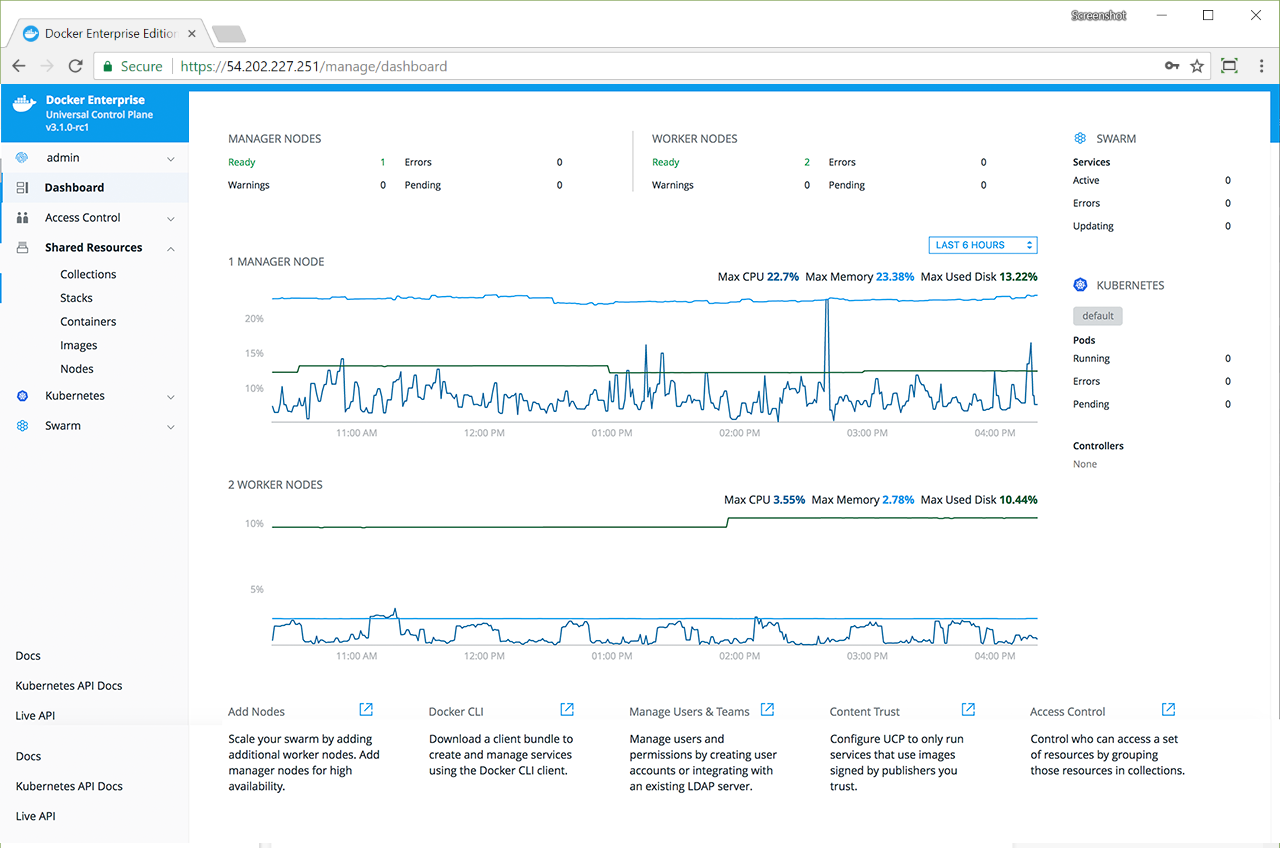Click the Docker CLI external link icon
Viewport: 1280px width, 848px height.
(567, 710)
